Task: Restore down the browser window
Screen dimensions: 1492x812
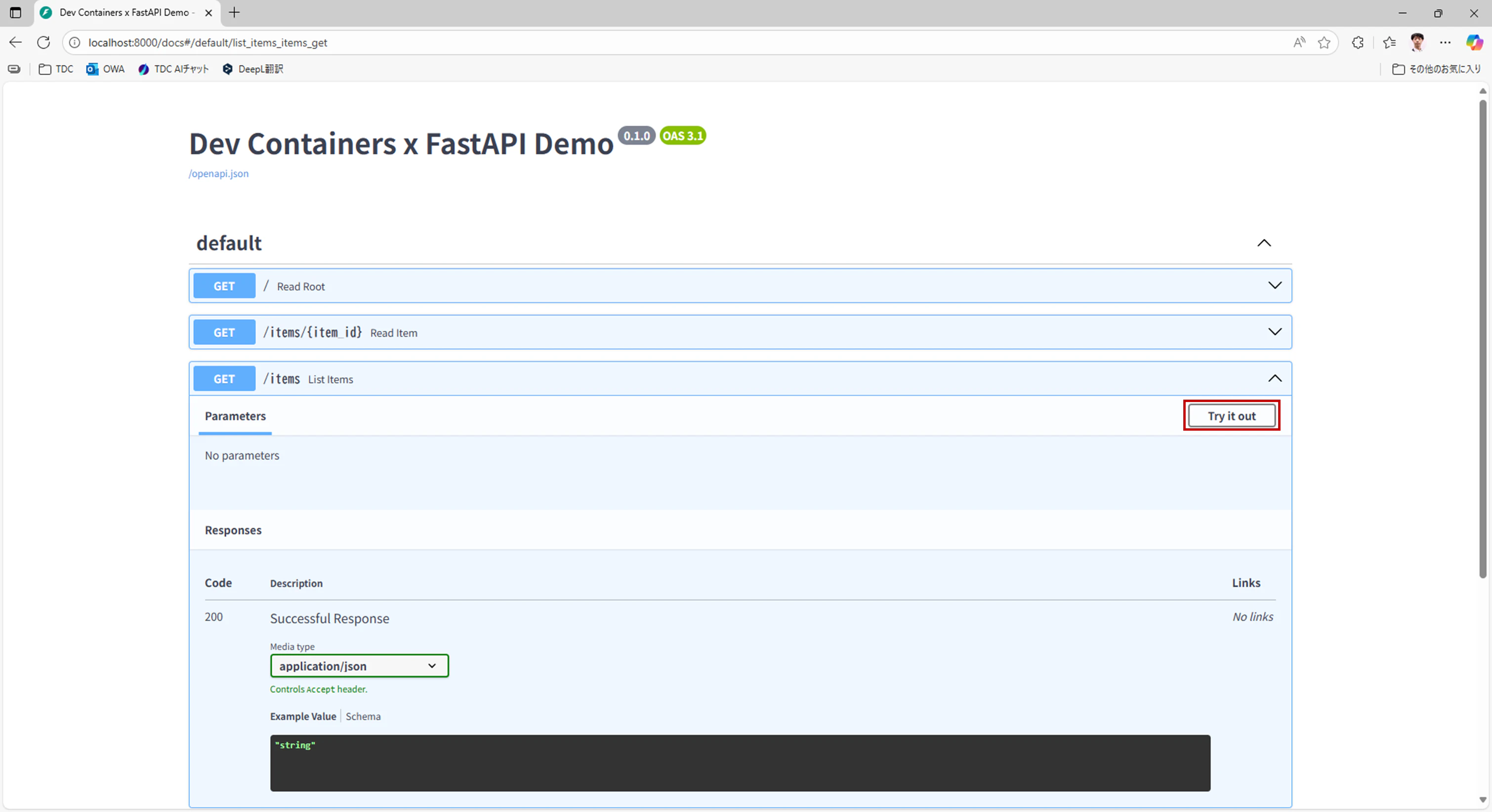Action: (1438, 12)
